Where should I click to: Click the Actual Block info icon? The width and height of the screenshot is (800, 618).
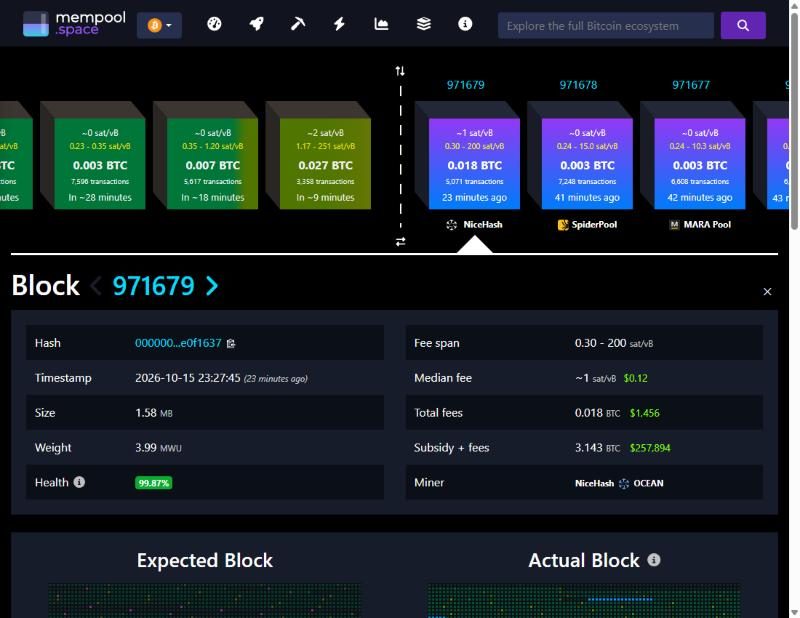coord(654,560)
